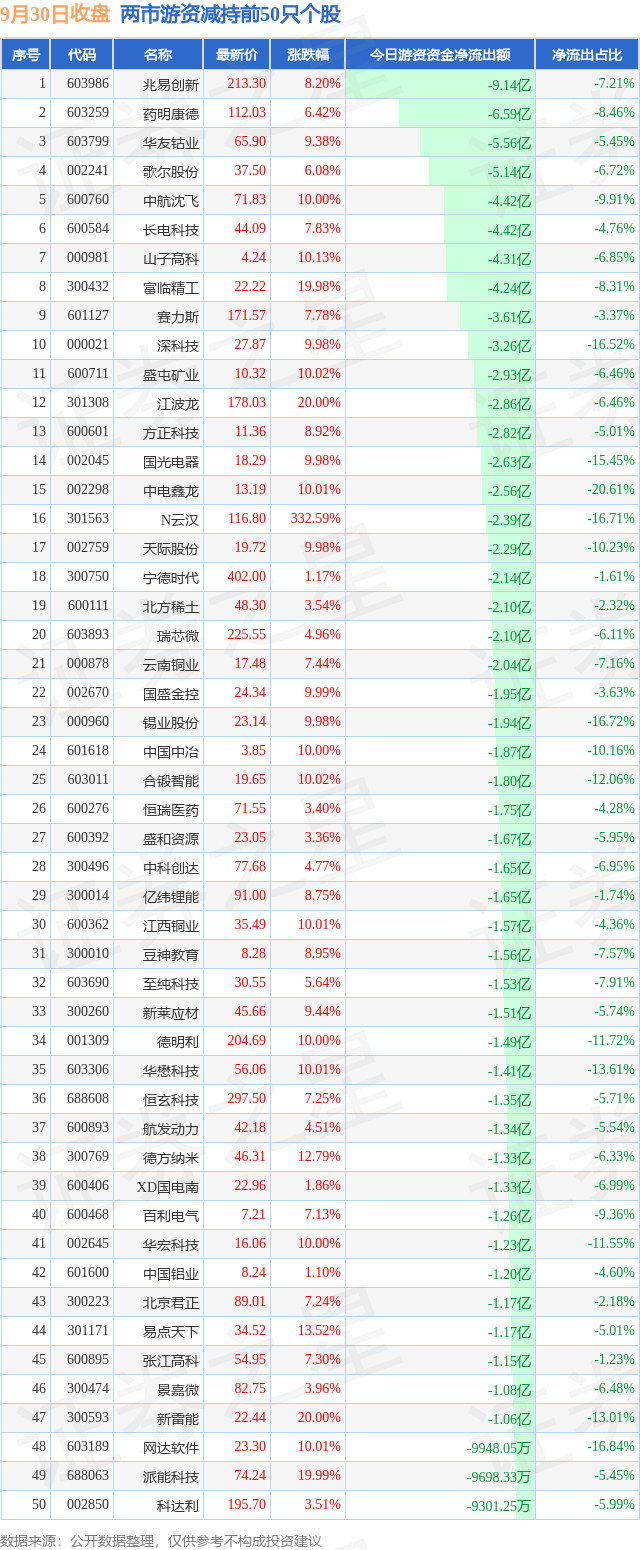This screenshot has width=640, height=1550.
Task: Click 12.79% change for 德方纳米
Action: [x=320, y=1158]
